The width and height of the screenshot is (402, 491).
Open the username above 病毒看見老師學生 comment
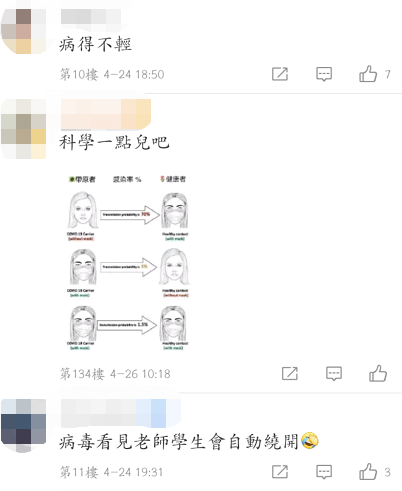[121, 413]
